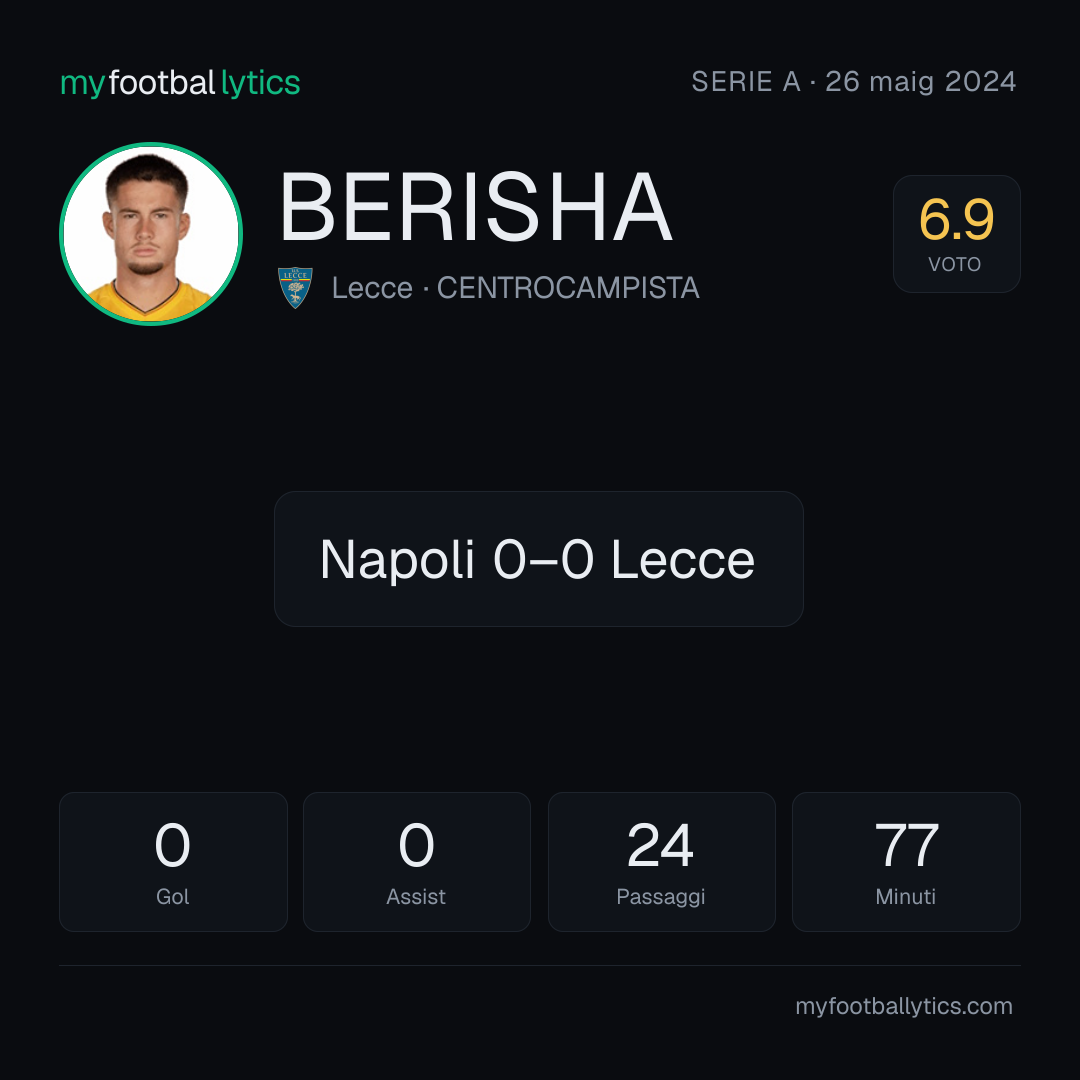Select the Minuti tile showing 77
Viewport: 1080px width, 1080px height.
pos(906,862)
